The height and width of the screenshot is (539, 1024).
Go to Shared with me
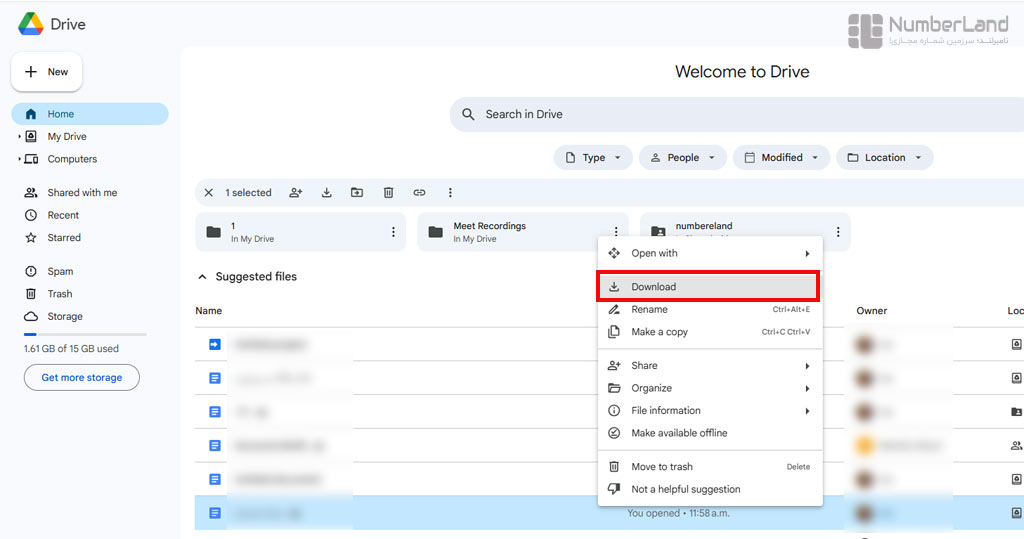82,193
